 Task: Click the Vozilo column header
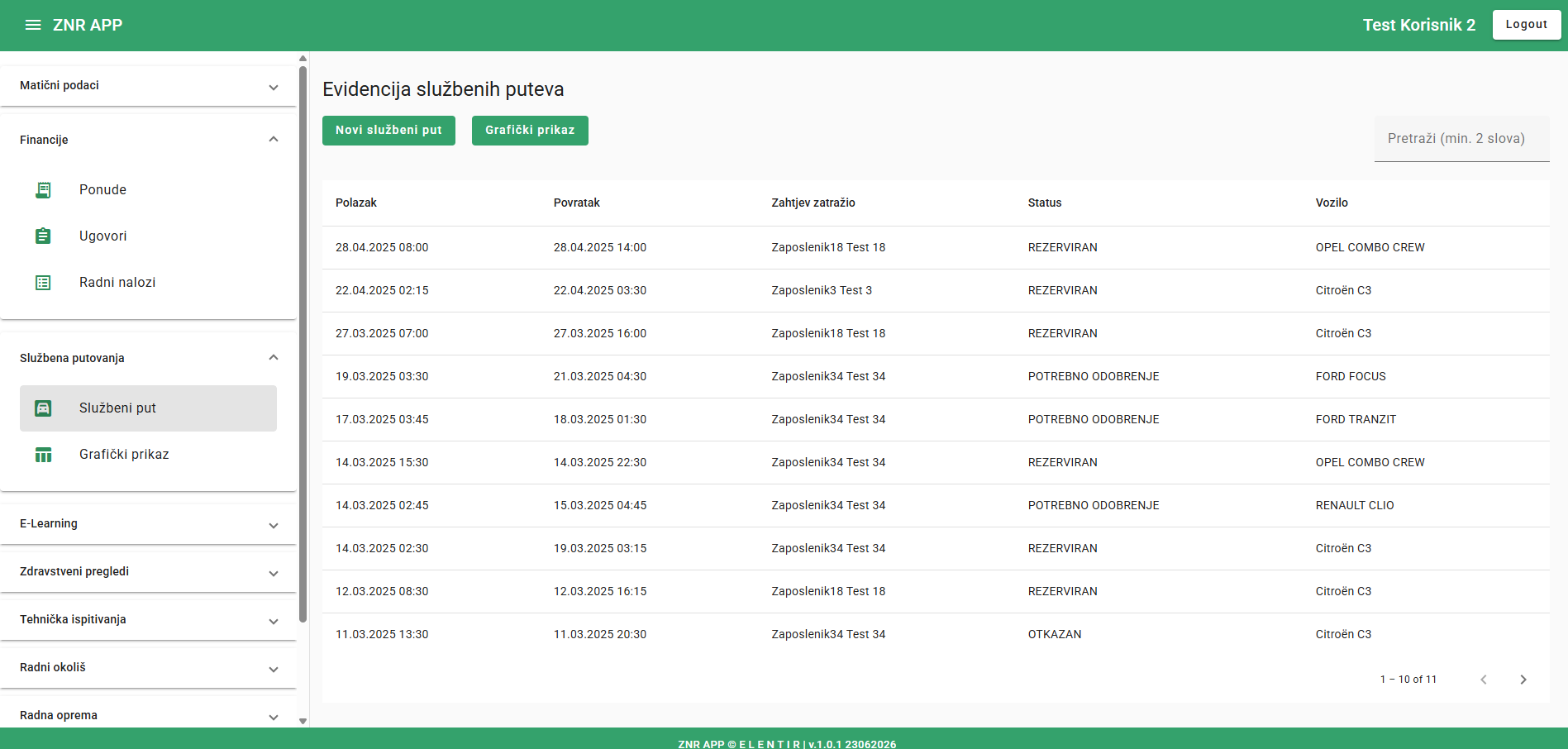(1332, 203)
